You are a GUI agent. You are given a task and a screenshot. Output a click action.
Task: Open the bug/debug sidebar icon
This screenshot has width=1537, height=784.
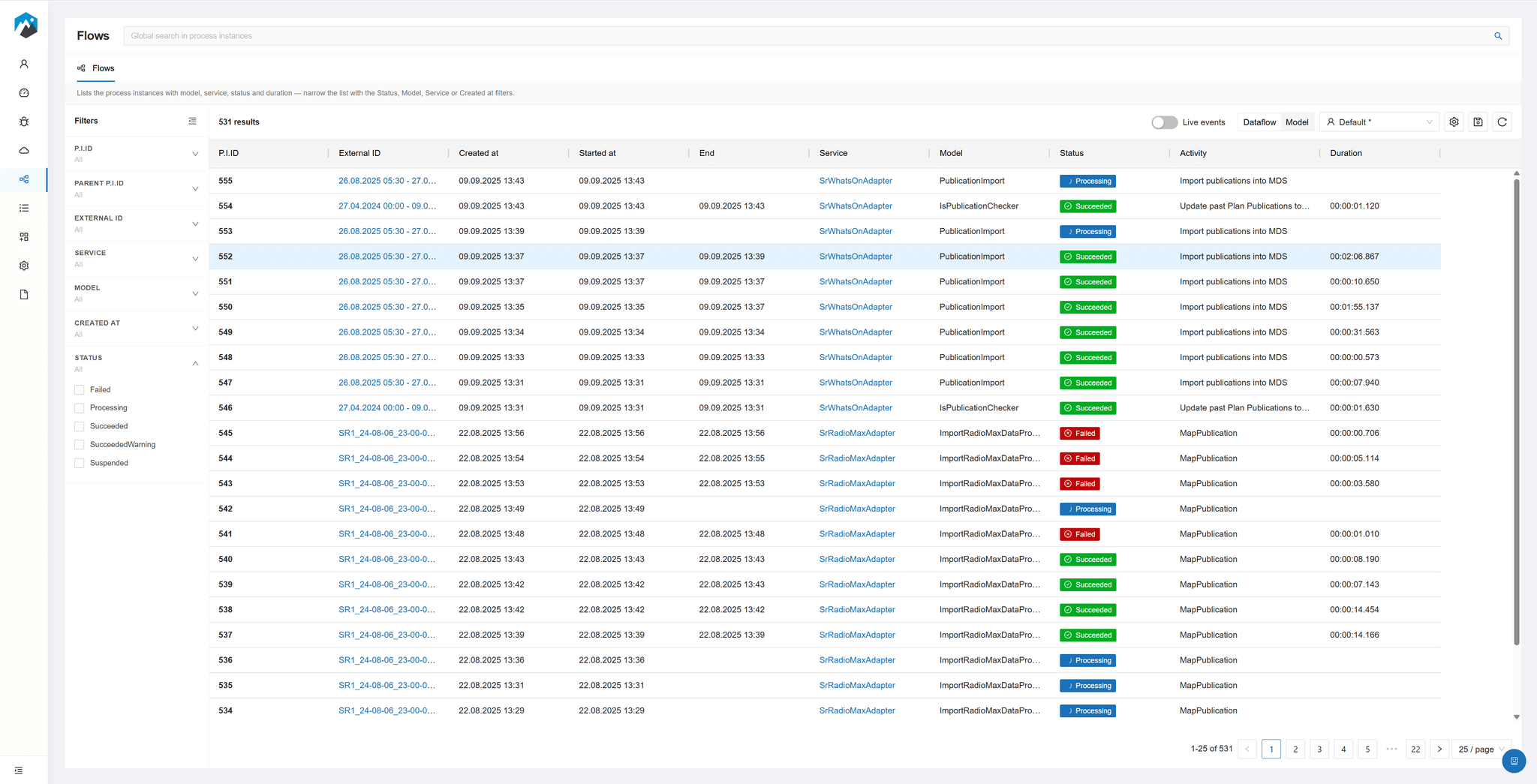coord(24,122)
